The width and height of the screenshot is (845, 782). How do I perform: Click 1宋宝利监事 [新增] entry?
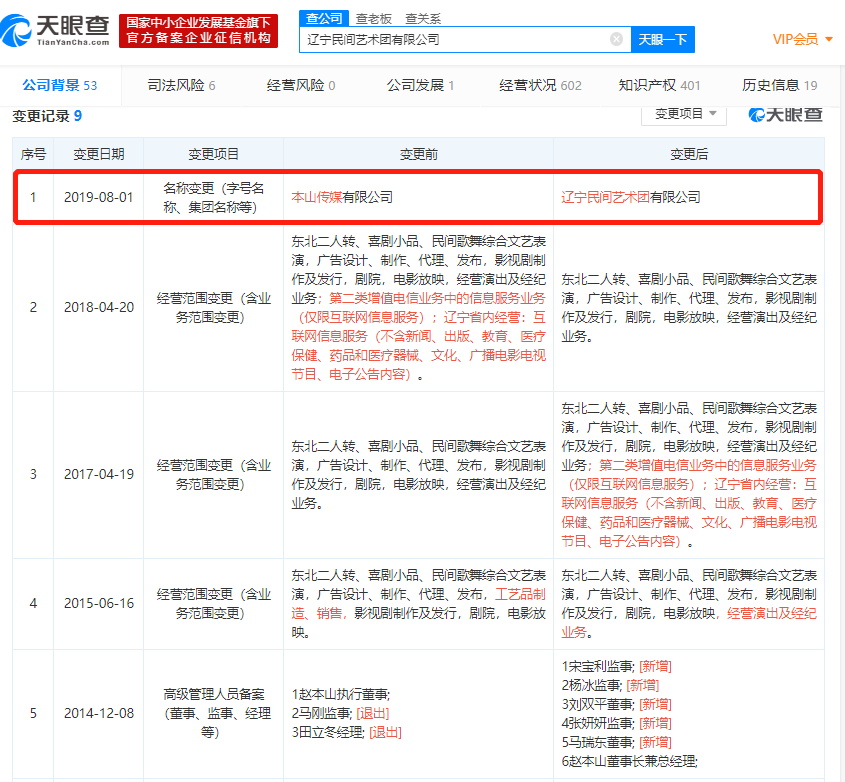(617, 667)
